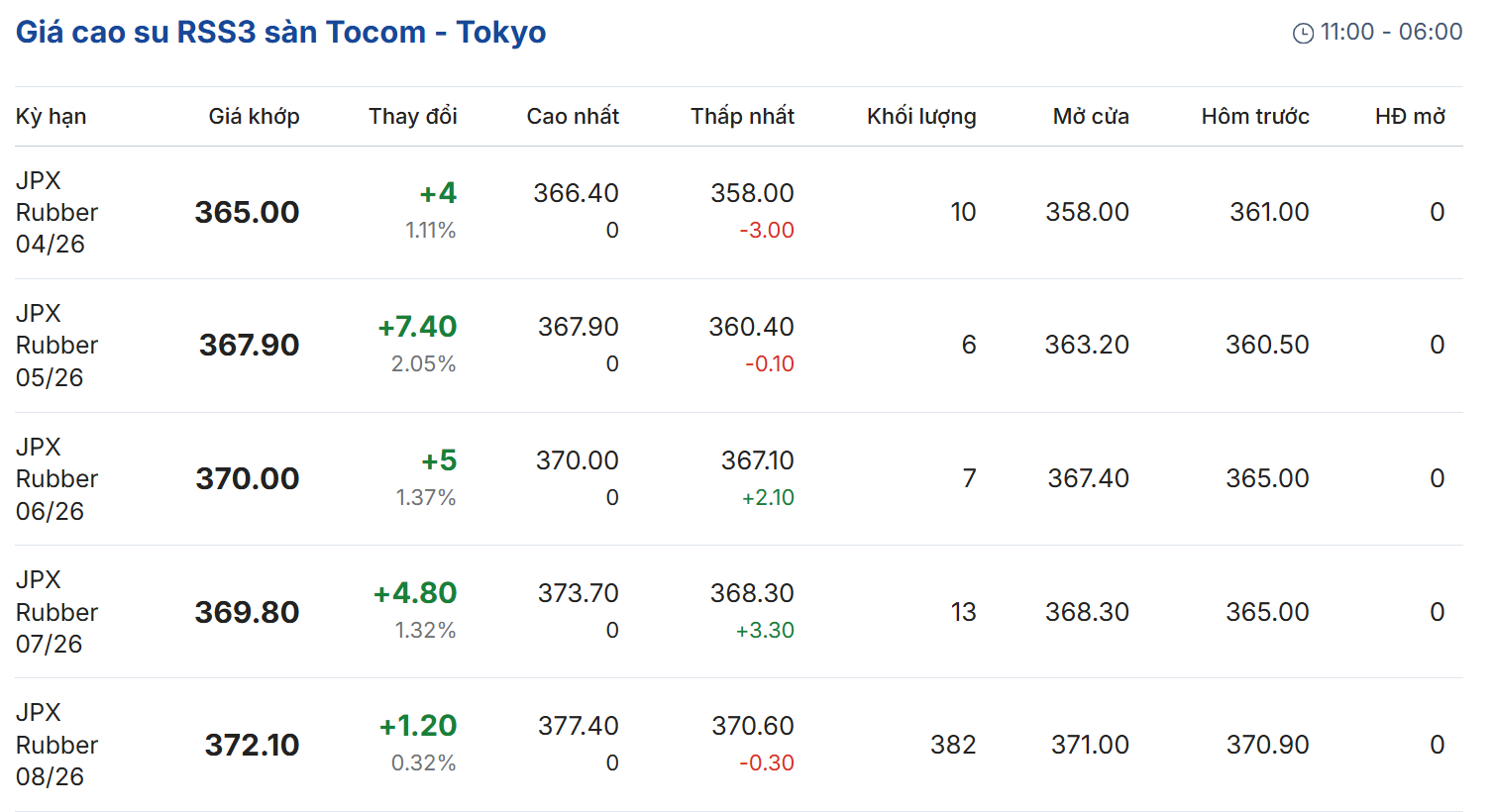The image size is (1494, 812).
Task: Open the JPX Rubber 08/26 contract row
Action: tap(56, 745)
